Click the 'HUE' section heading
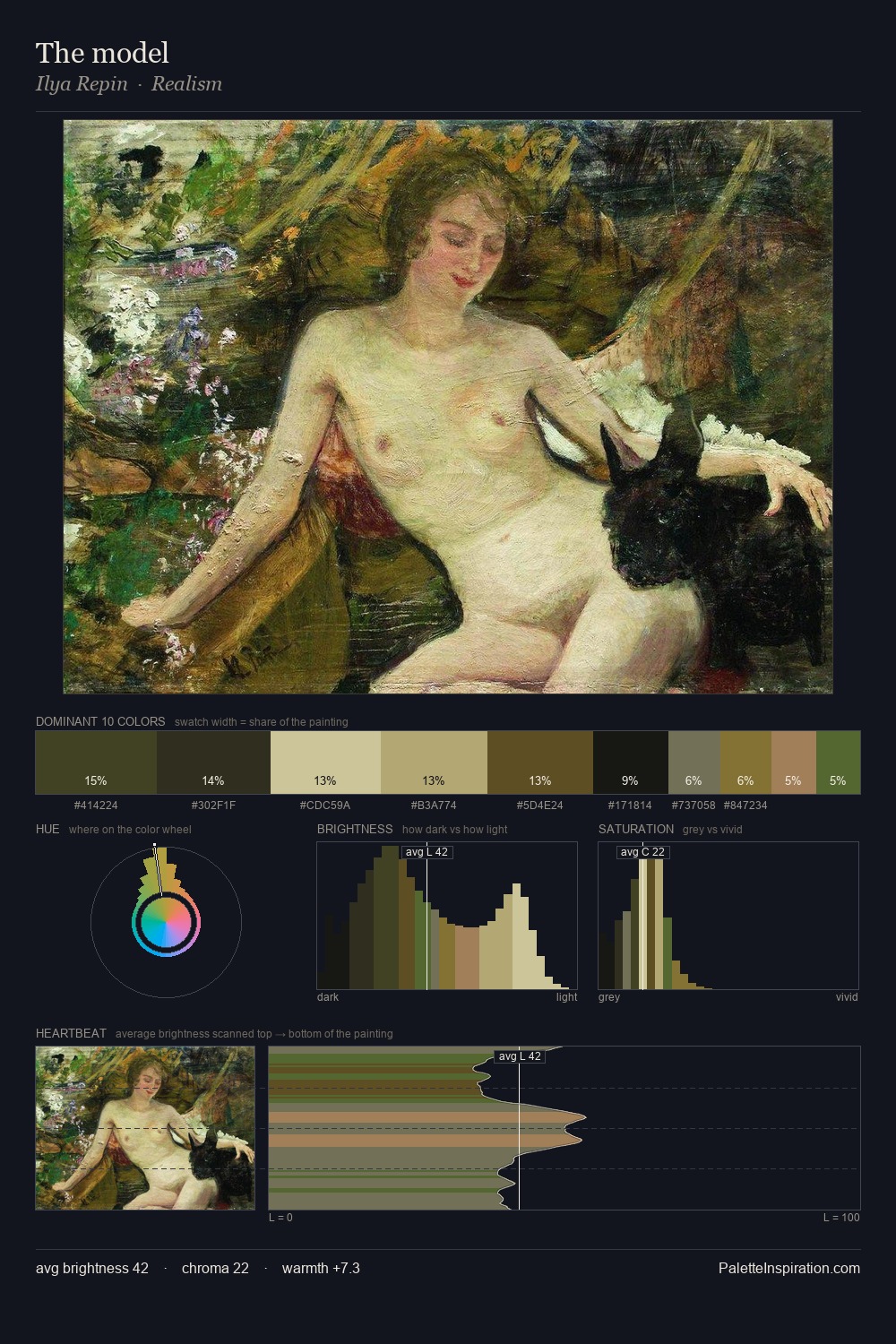 pos(47,829)
